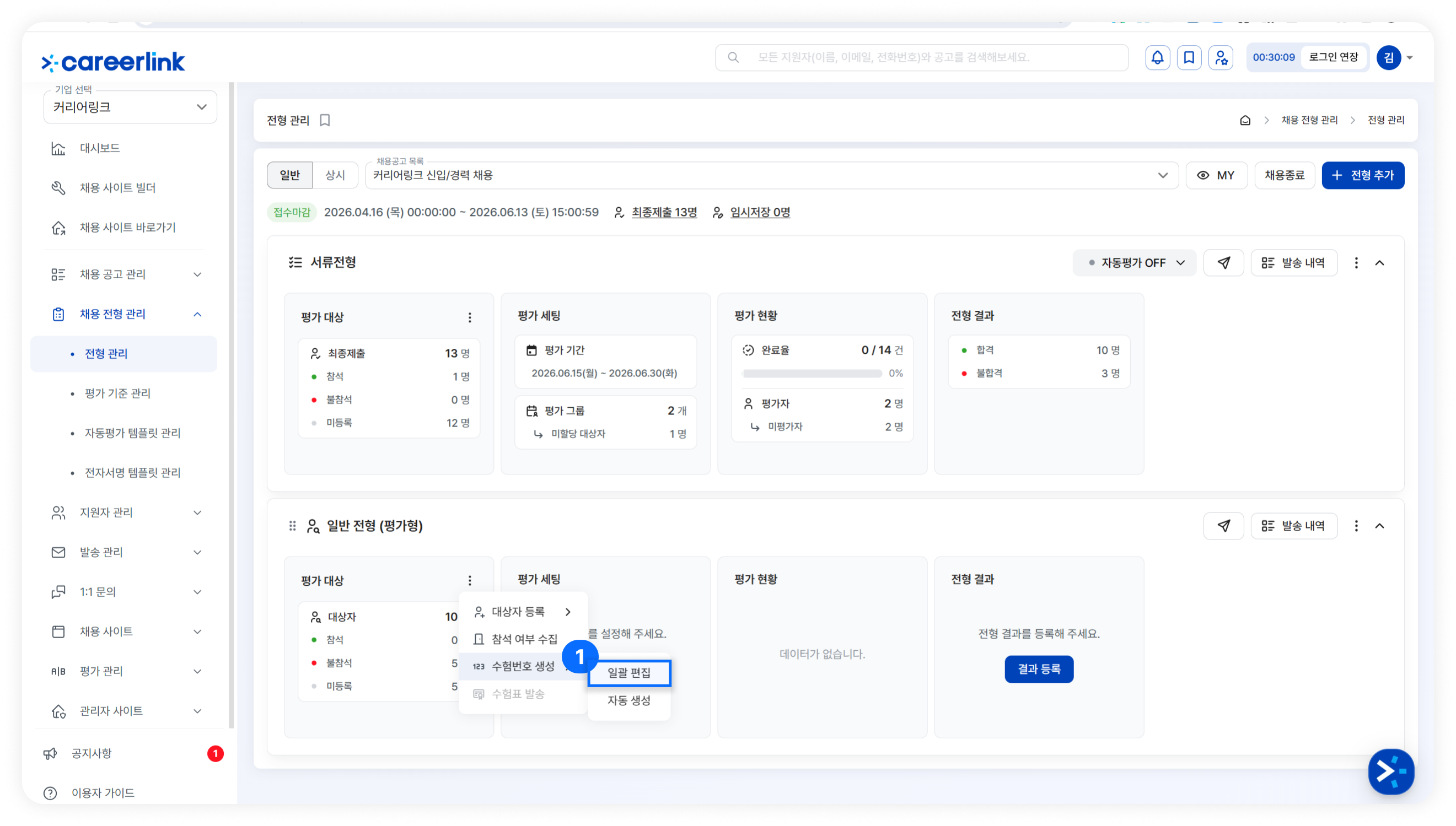
Task: Click the search magnifier icon
Action: (x=733, y=57)
